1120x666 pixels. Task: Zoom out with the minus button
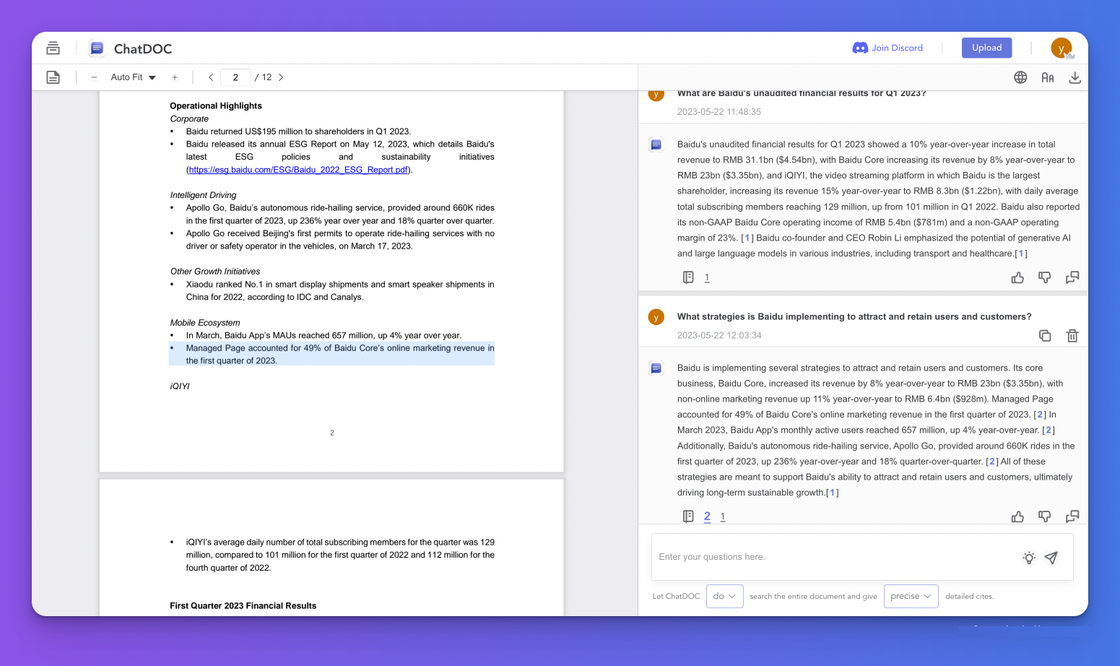[x=94, y=77]
